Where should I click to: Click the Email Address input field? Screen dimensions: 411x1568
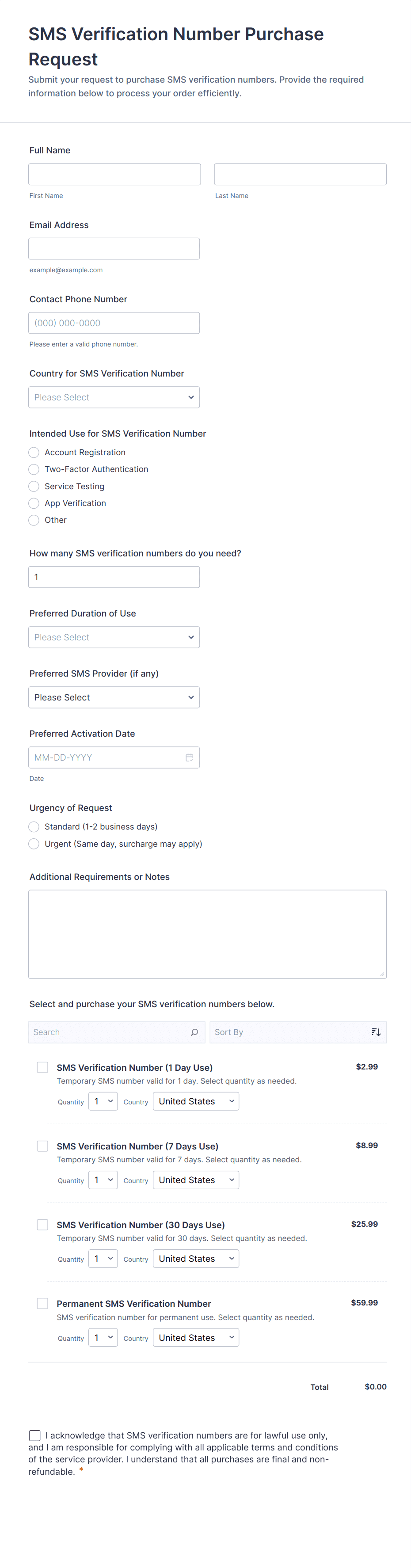pyautogui.click(x=114, y=248)
